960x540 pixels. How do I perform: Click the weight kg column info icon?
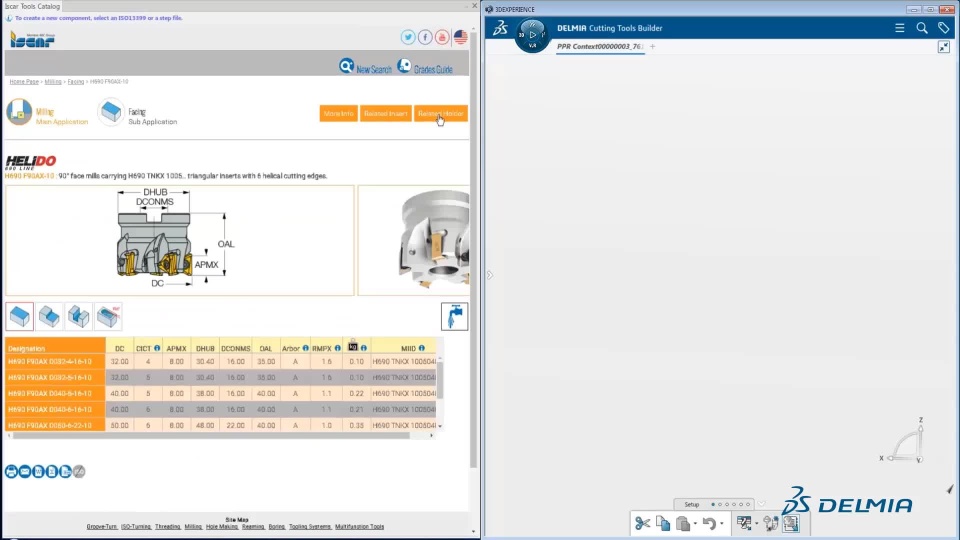364,348
